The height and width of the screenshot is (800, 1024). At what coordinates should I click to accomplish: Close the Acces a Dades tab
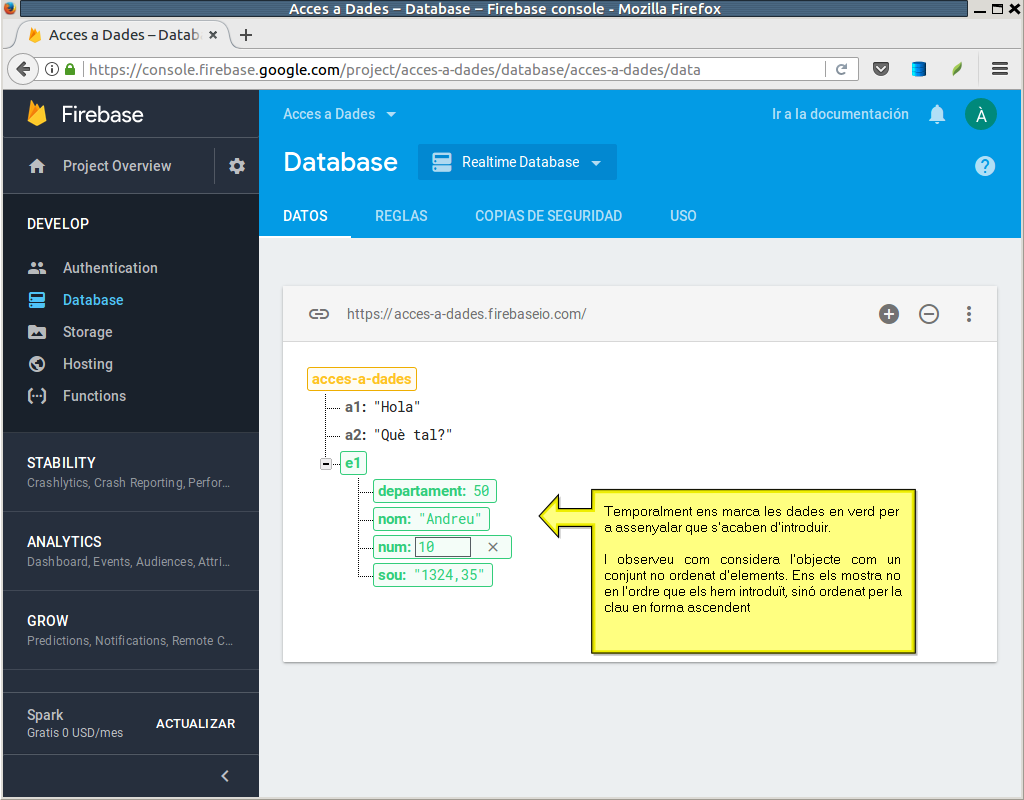tap(213, 35)
